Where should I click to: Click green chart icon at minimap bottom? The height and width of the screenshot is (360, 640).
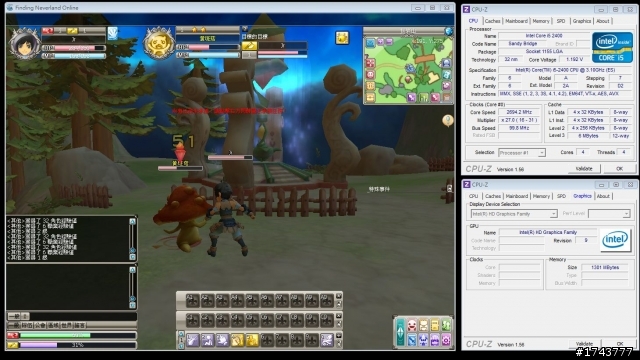pos(423,98)
